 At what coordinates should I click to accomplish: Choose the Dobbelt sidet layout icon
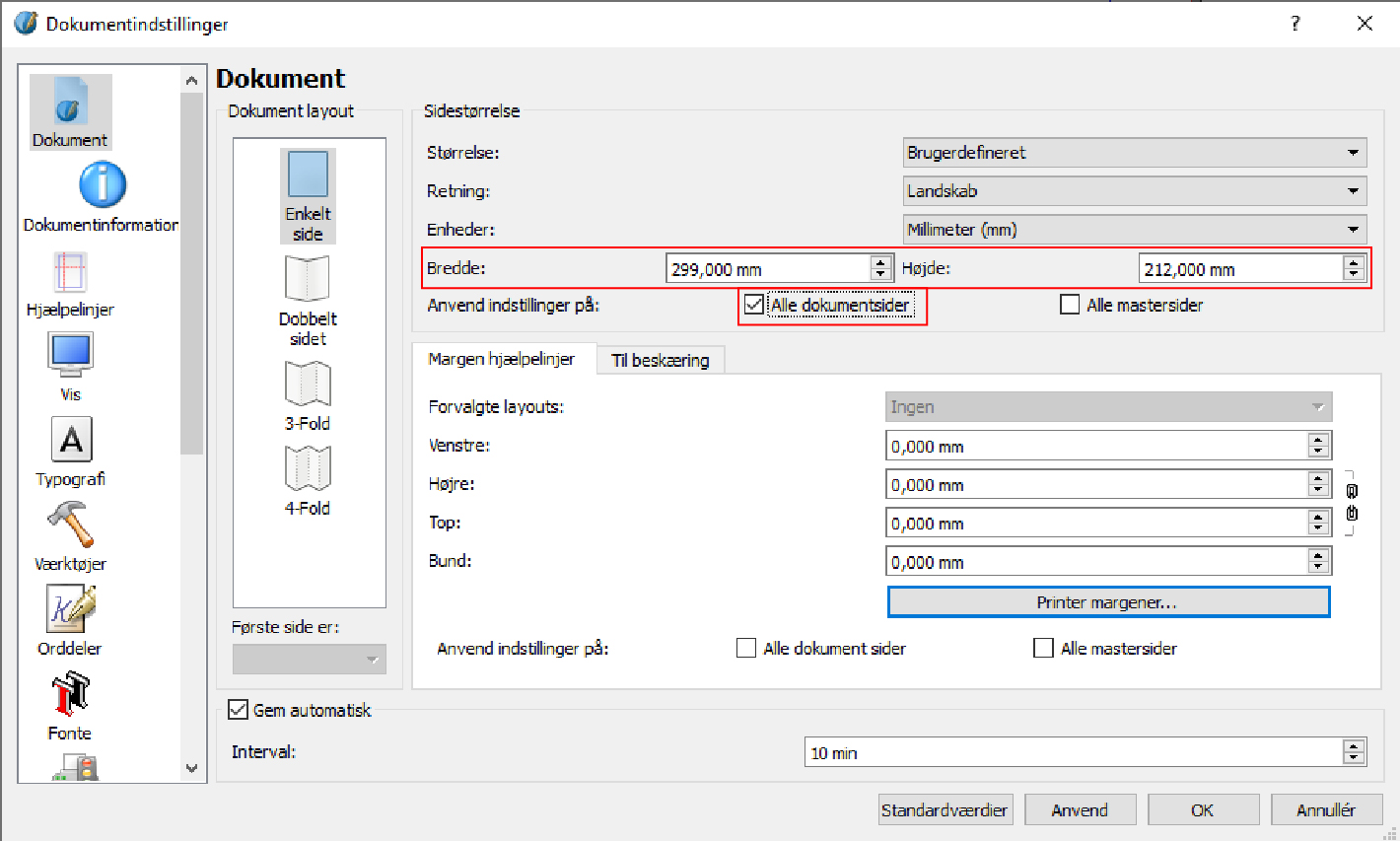tap(308, 280)
